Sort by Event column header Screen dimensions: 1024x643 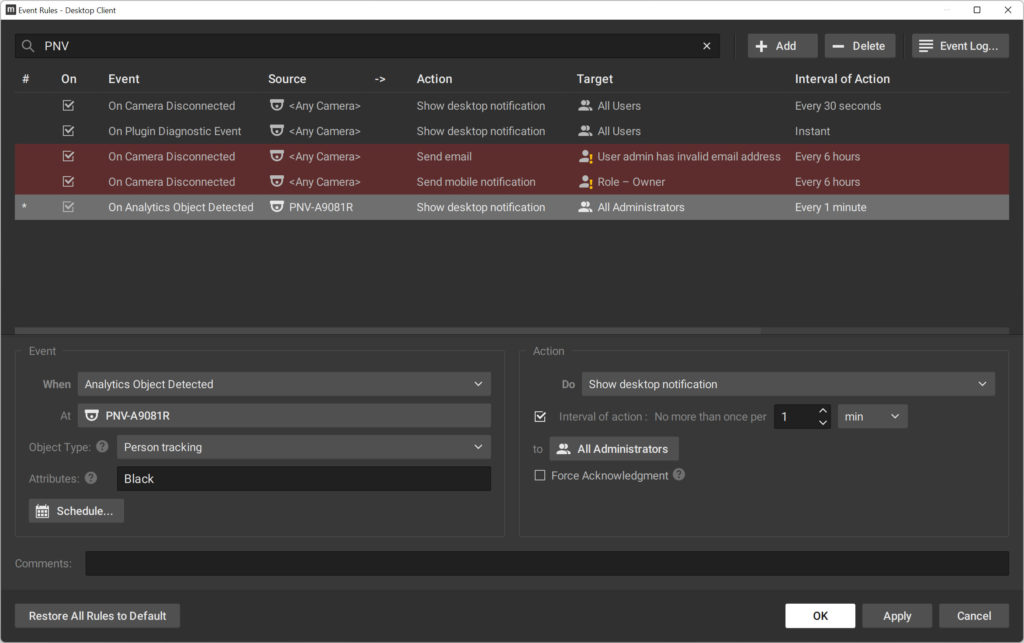(x=123, y=79)
